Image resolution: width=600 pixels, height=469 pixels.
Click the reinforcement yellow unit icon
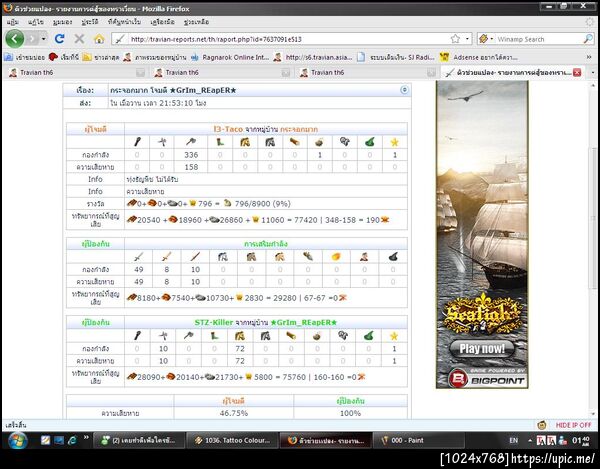tap(336, 257)
